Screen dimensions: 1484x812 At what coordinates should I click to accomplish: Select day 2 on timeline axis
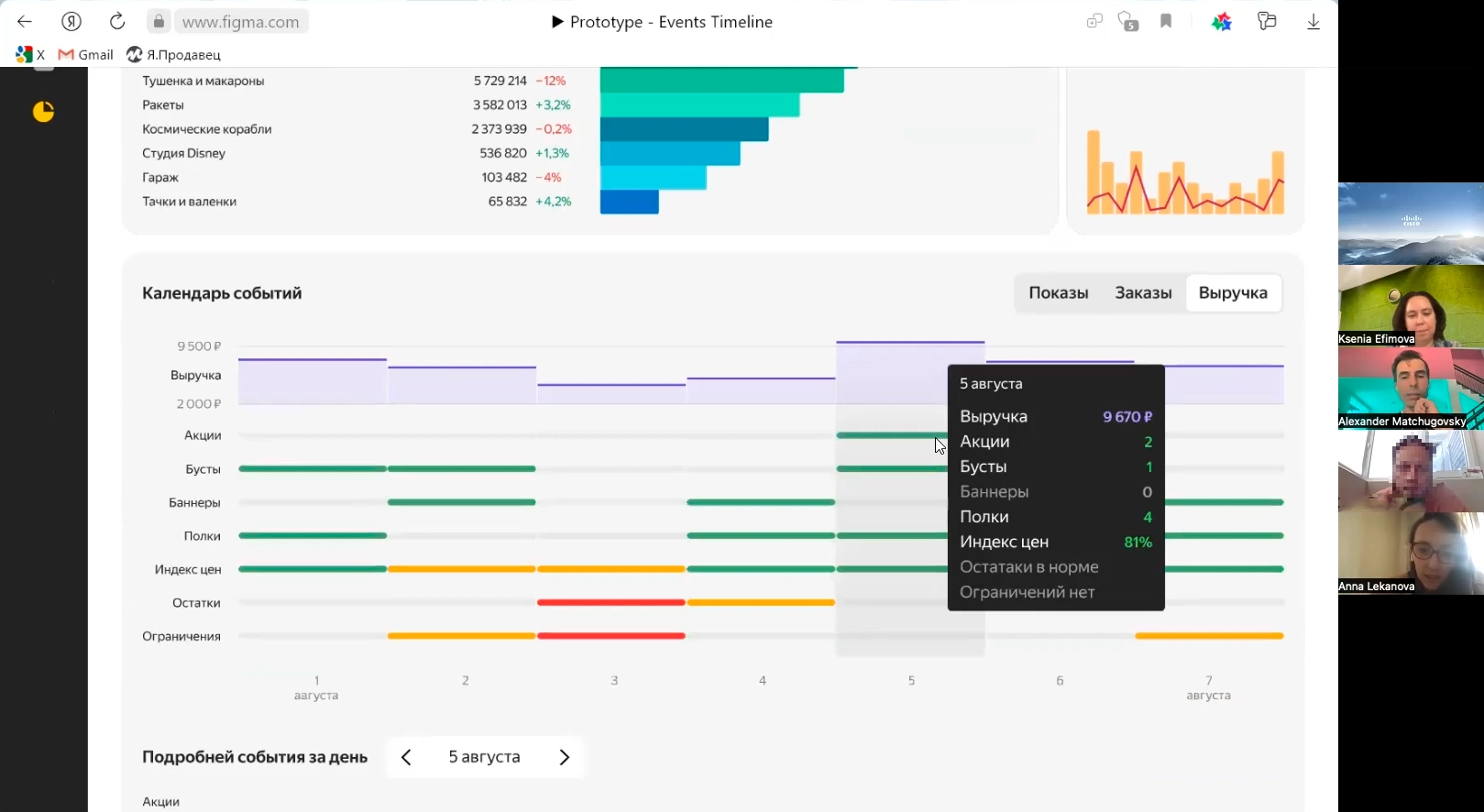click(466, 680)
